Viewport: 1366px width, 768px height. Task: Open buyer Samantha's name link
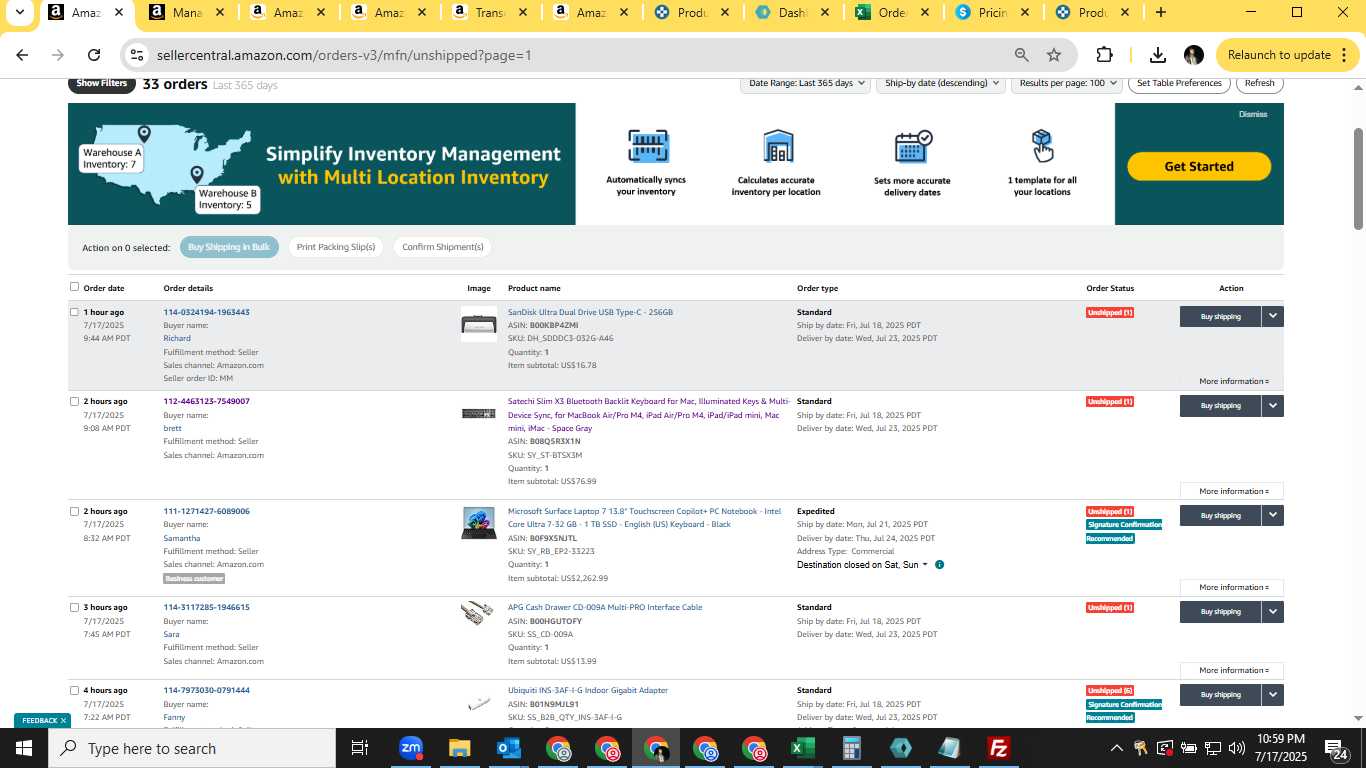(182, 538)
